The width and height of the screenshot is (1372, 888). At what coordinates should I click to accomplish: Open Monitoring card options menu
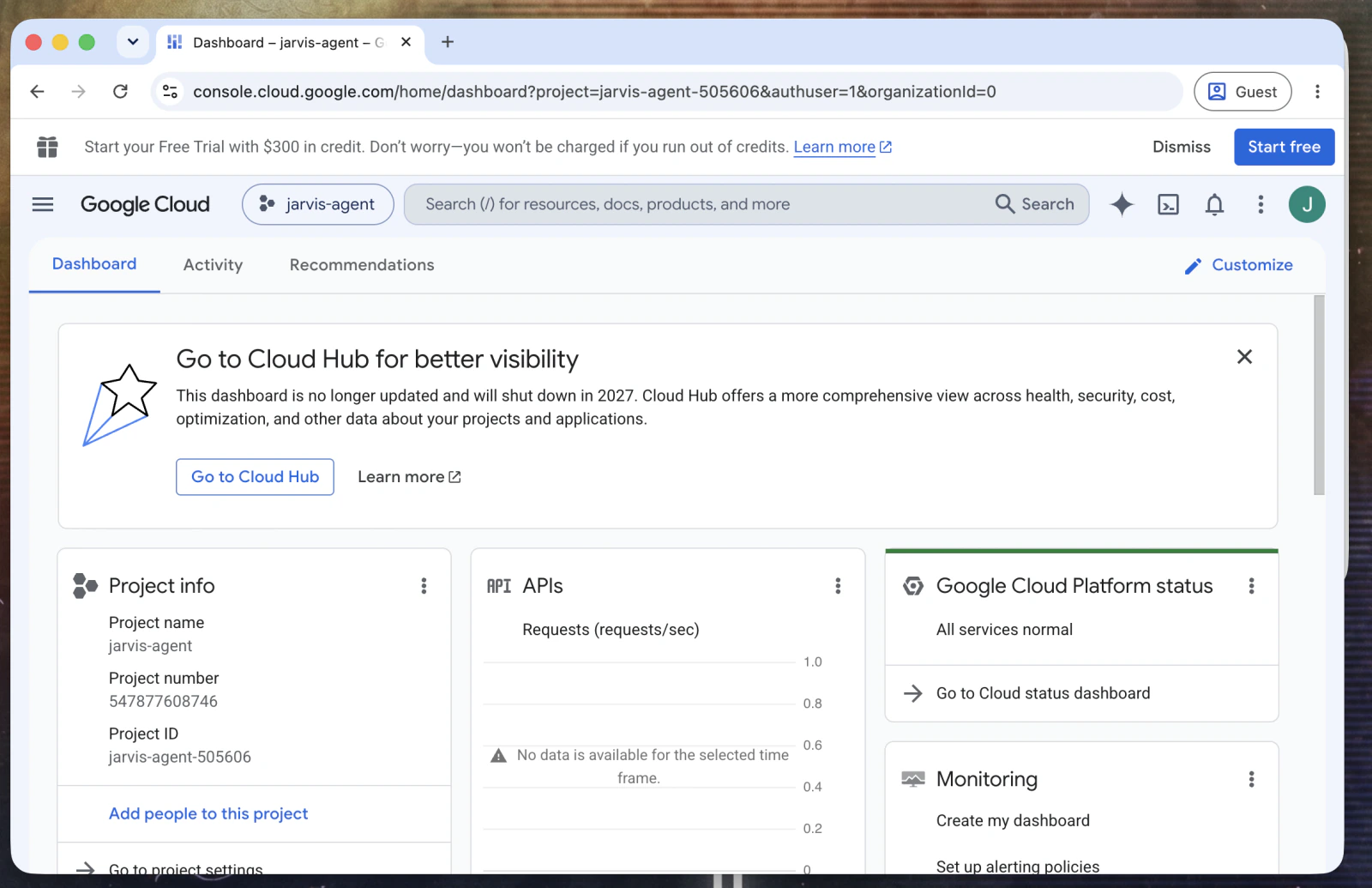click(x=1251, y=779)
